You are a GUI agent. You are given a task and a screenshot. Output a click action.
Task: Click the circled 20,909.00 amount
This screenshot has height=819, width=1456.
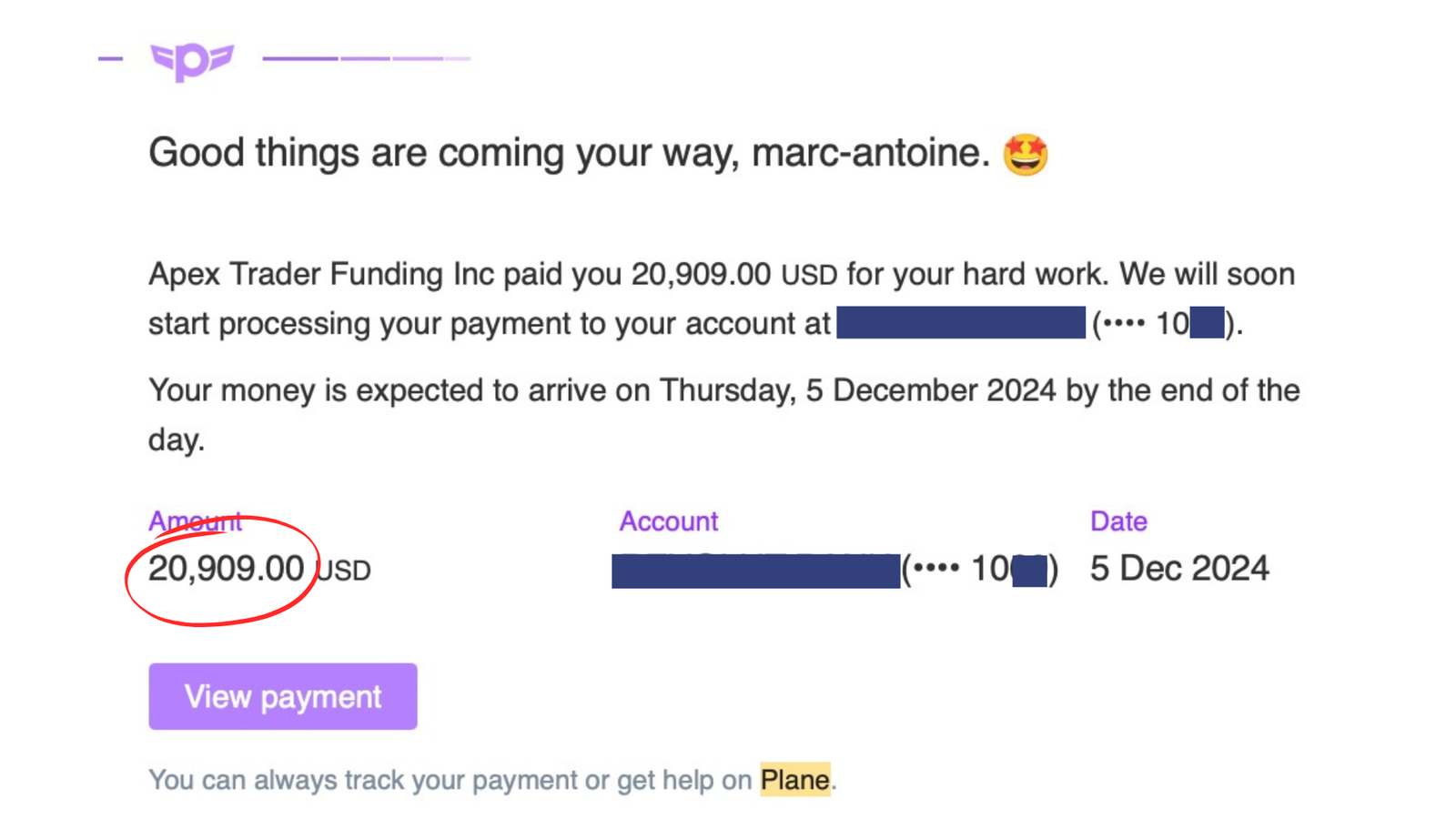(x=226, y=569)
